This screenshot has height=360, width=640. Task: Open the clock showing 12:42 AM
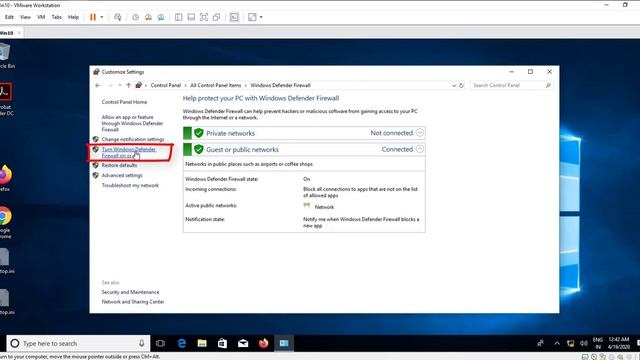click(619, 343)
